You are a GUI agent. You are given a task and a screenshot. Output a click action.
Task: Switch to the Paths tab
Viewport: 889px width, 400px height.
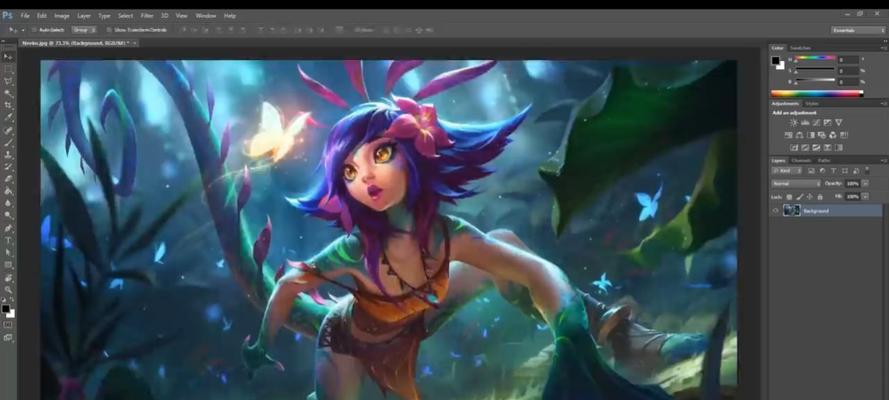[824, 161]
